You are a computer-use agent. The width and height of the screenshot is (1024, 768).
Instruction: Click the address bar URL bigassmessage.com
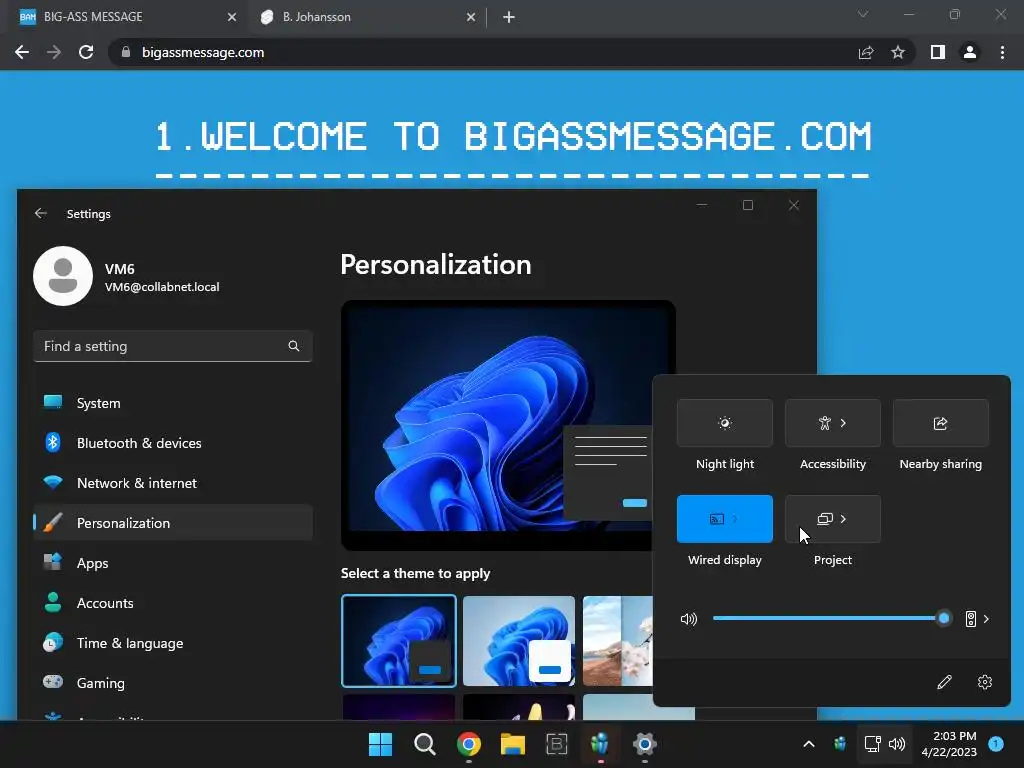[203, 52]
